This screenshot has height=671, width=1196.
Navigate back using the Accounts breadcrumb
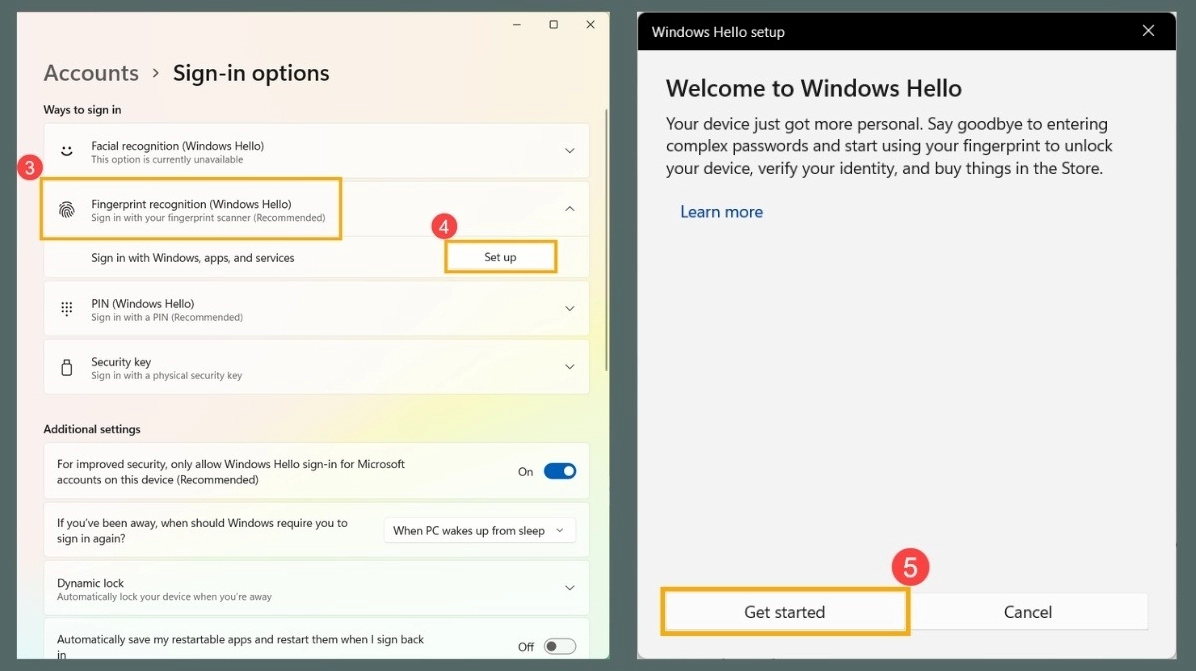tap(91, 72)
